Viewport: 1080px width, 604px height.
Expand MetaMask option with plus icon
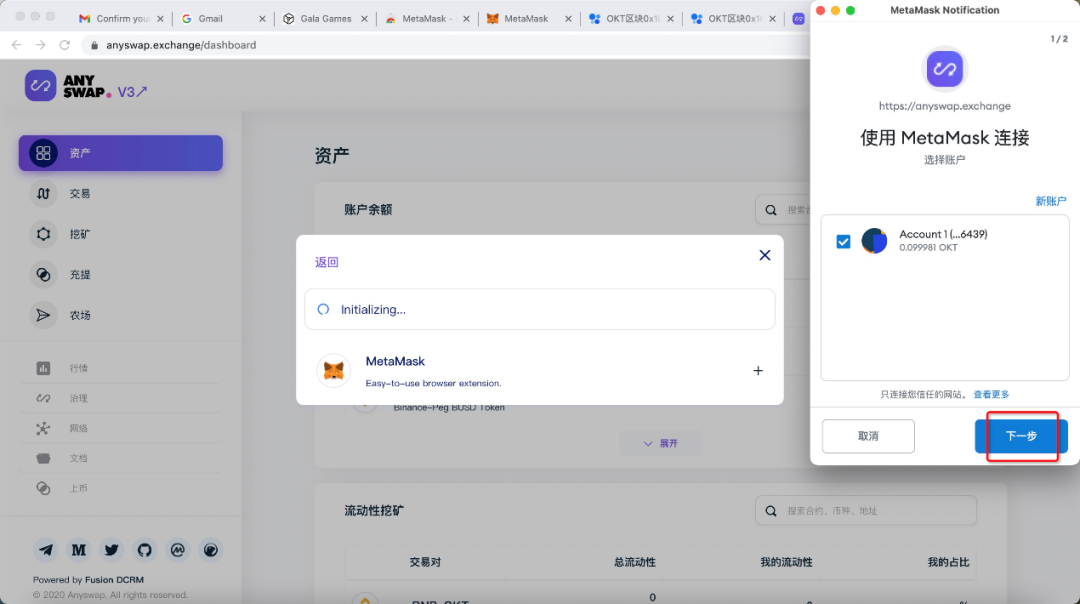758,371
